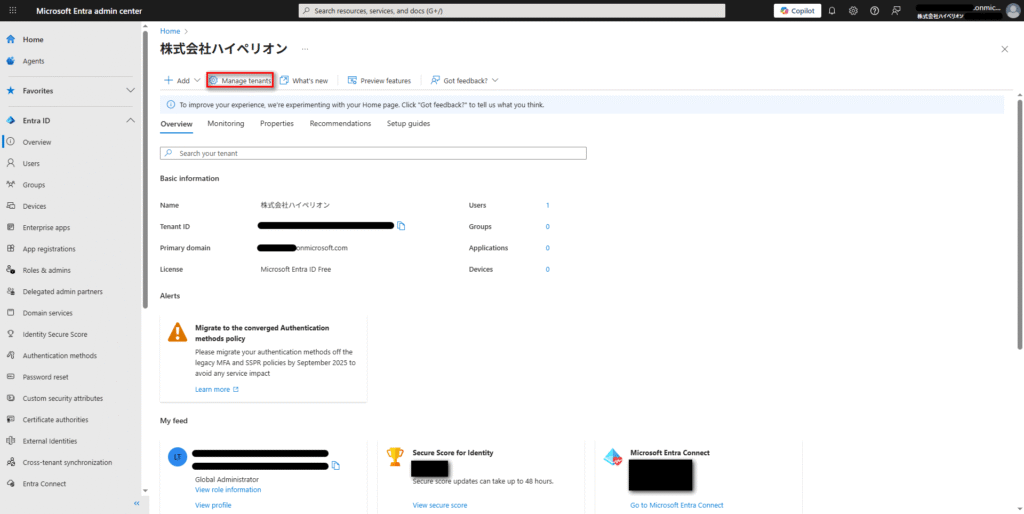Click the Manage tenants button

(240, 80)
